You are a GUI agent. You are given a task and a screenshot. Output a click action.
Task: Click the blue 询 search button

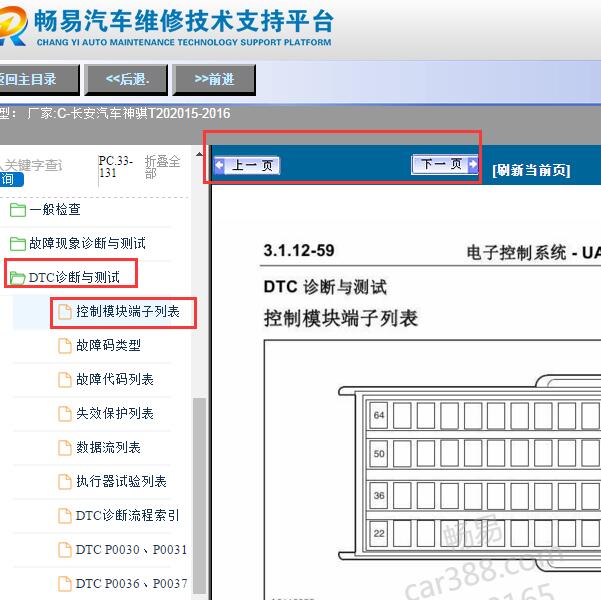pyautogui.click(x=11, y=179)
